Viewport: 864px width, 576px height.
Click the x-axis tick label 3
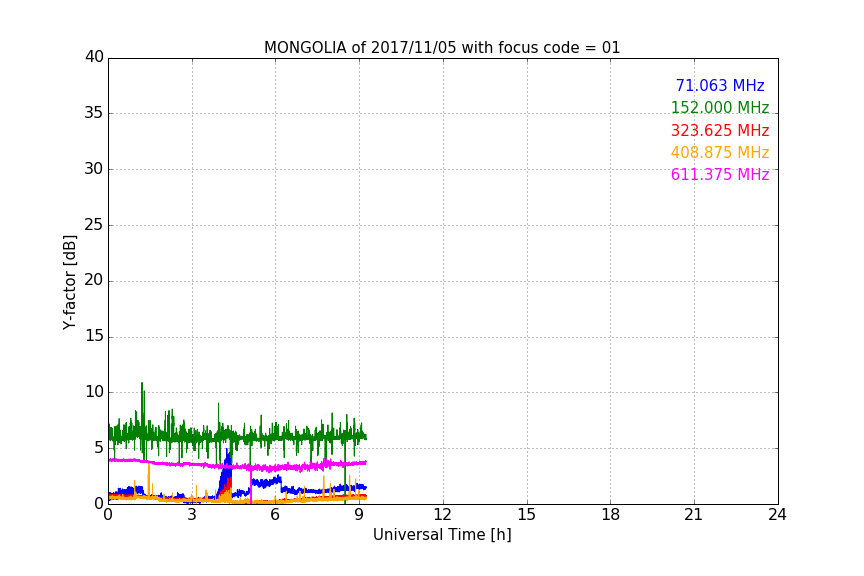[192, 515]
